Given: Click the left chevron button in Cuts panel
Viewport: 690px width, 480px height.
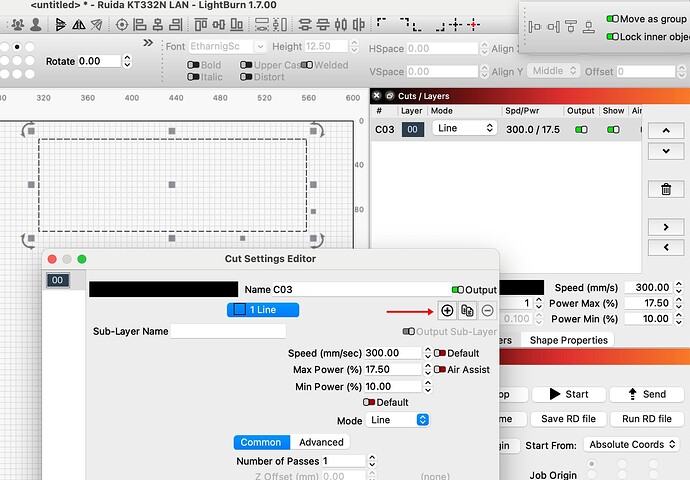Looking at the screenshot, I should pos(666,247).
